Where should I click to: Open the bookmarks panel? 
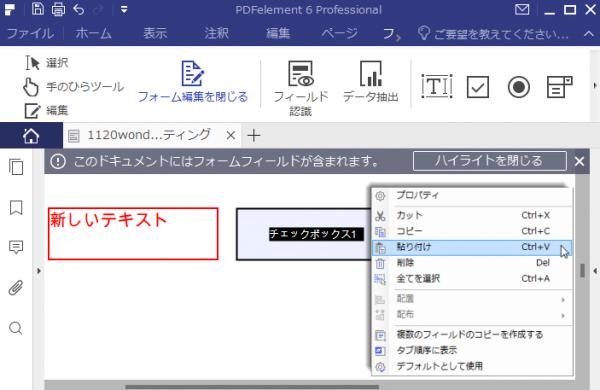click(16, 208)
